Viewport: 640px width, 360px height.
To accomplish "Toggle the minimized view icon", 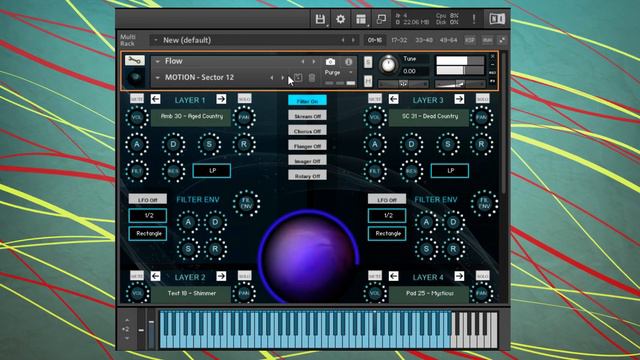I will tap(381, 19).
